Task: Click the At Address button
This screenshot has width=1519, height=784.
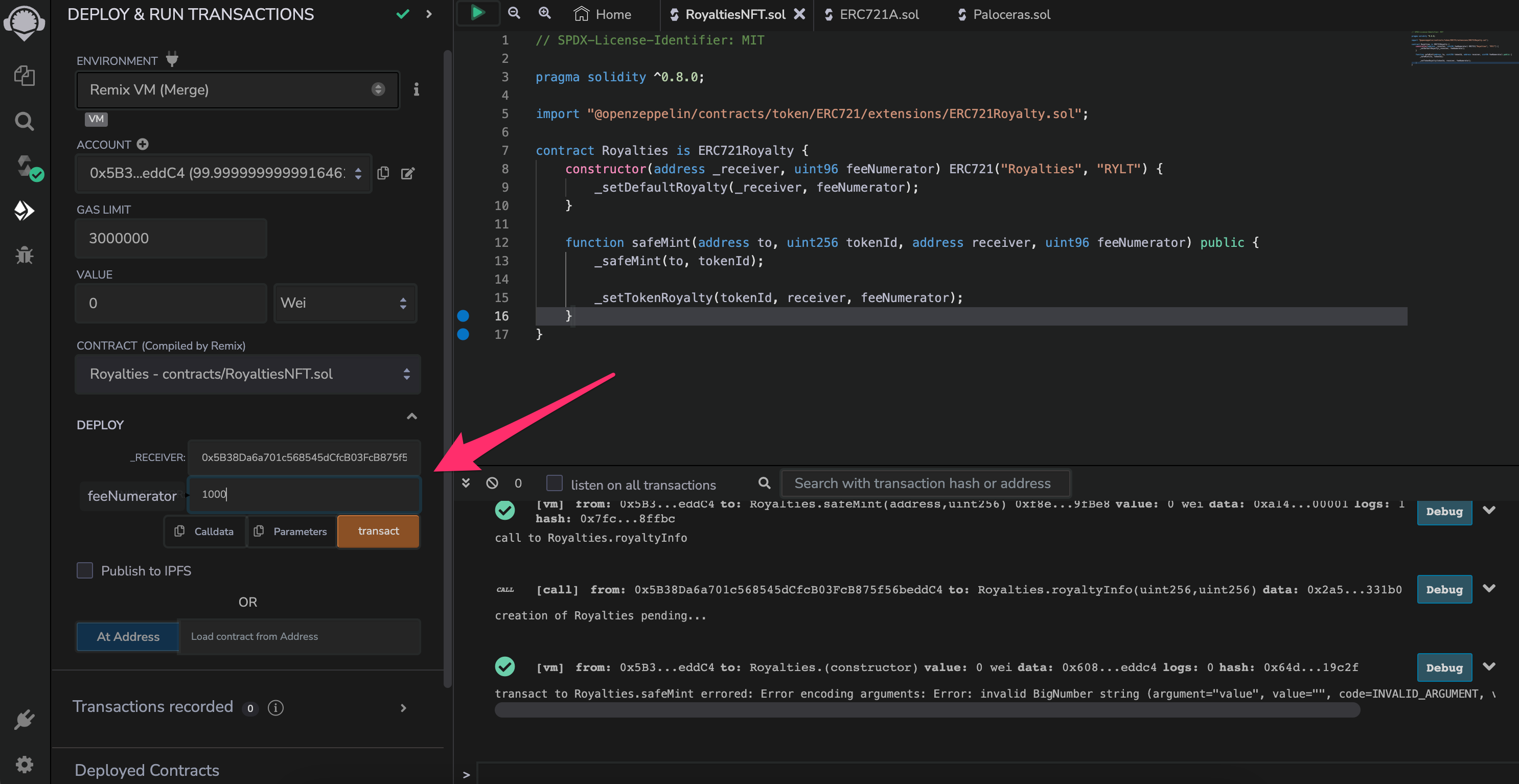Action: [x=128, y=637]
